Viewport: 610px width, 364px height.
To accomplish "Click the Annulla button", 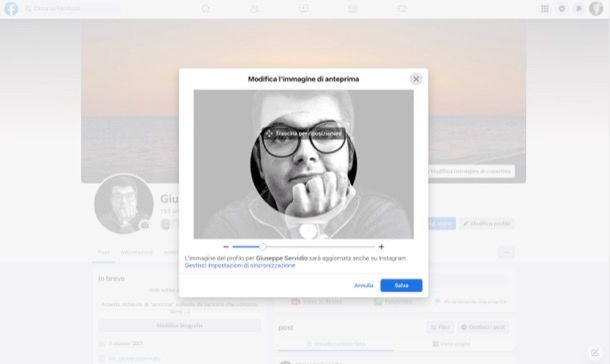I will pos(363,285).
